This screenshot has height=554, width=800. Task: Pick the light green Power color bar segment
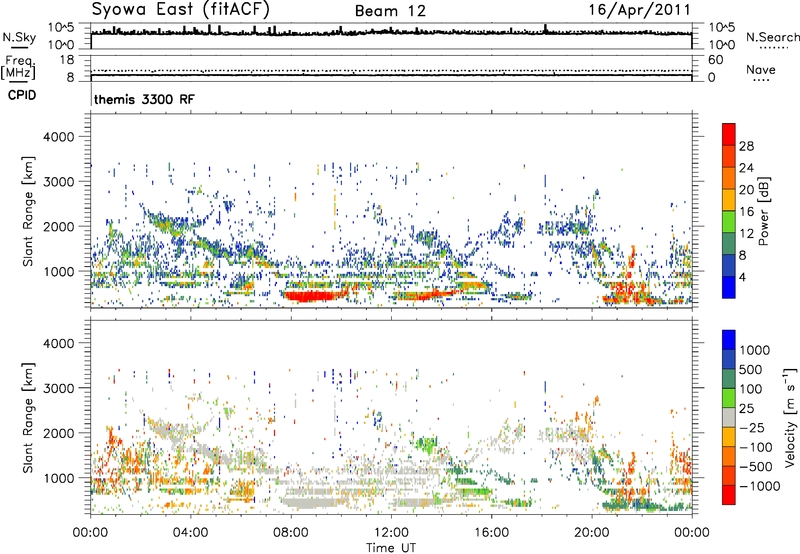tap(729, 222)
